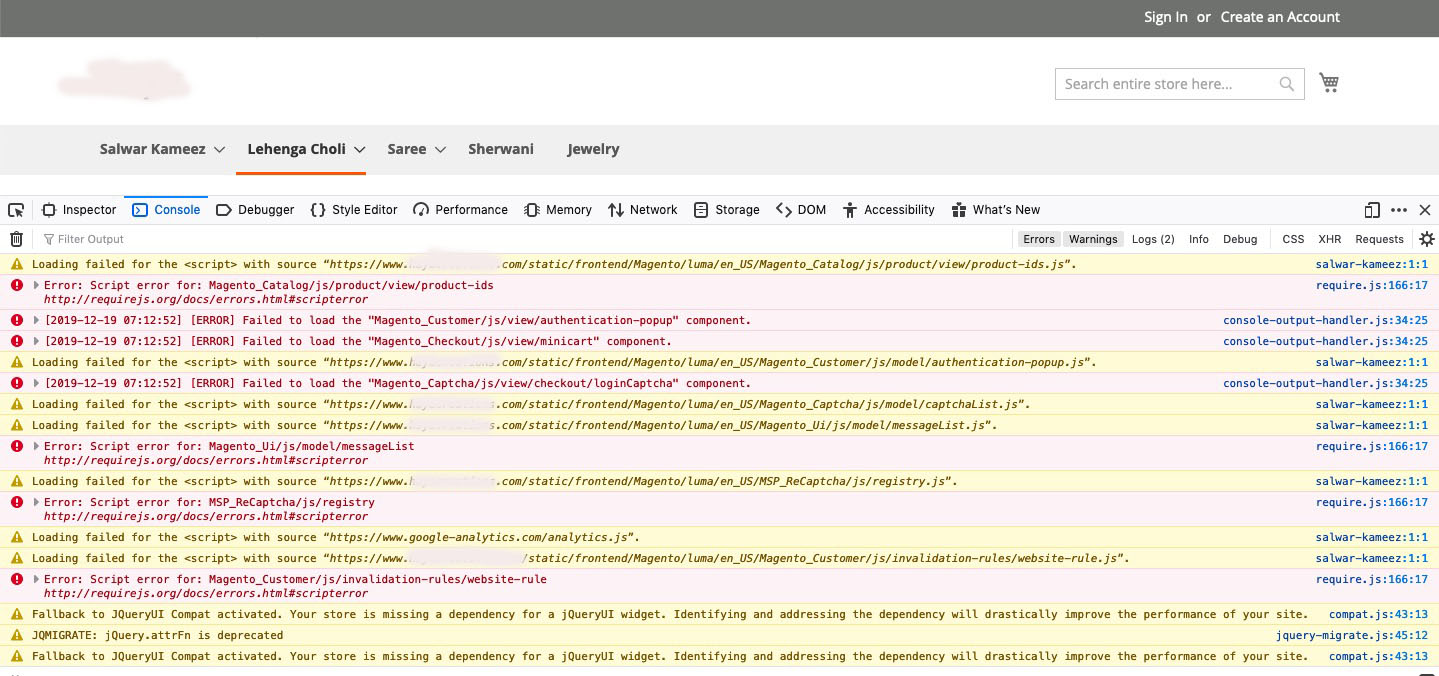Screen dimensions: 1439x676
Task: Open the Debugger tab
Action: click(x=256, y=210)
